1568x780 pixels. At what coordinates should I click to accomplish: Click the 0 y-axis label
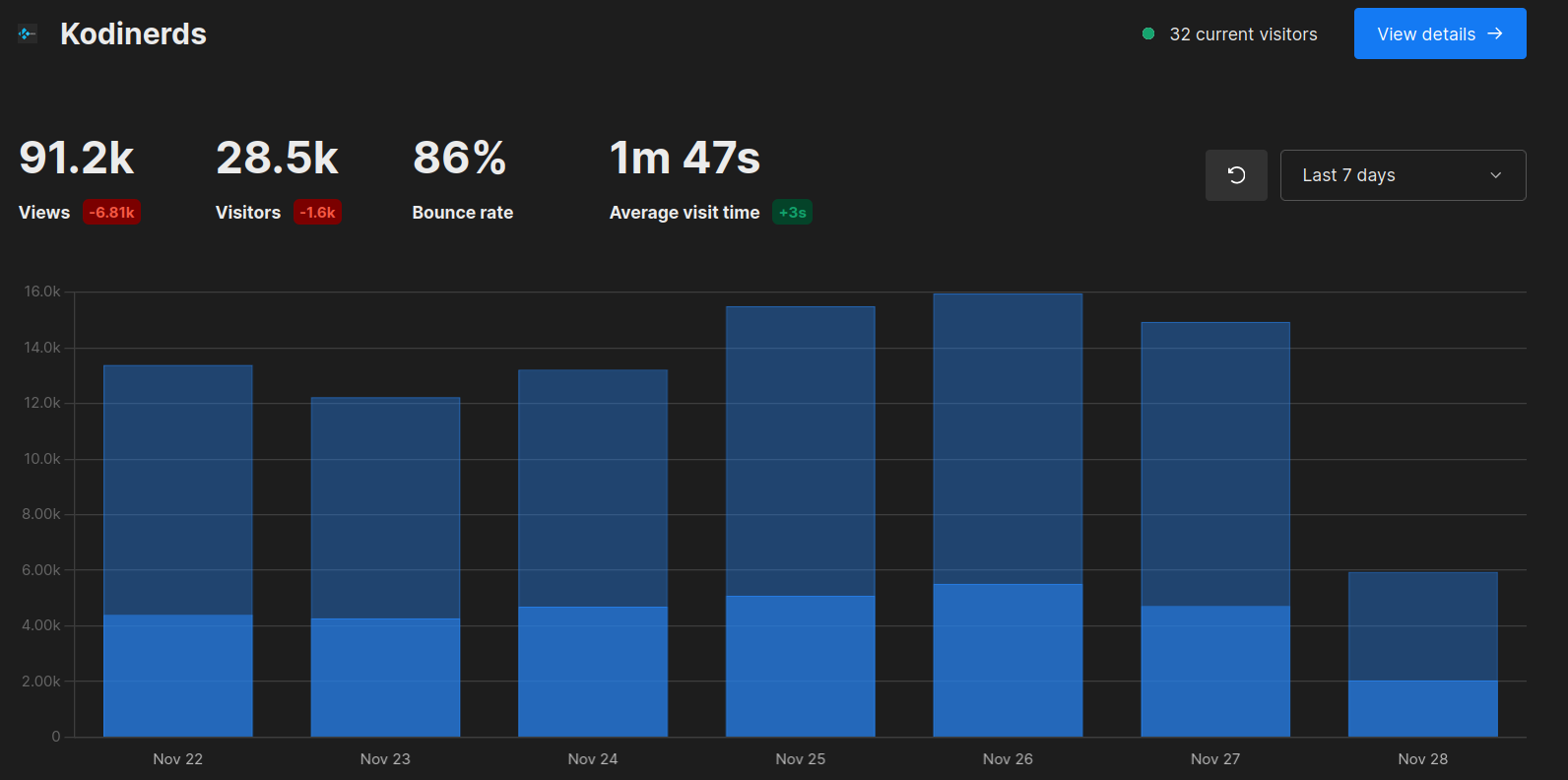(x=56, y=737)
